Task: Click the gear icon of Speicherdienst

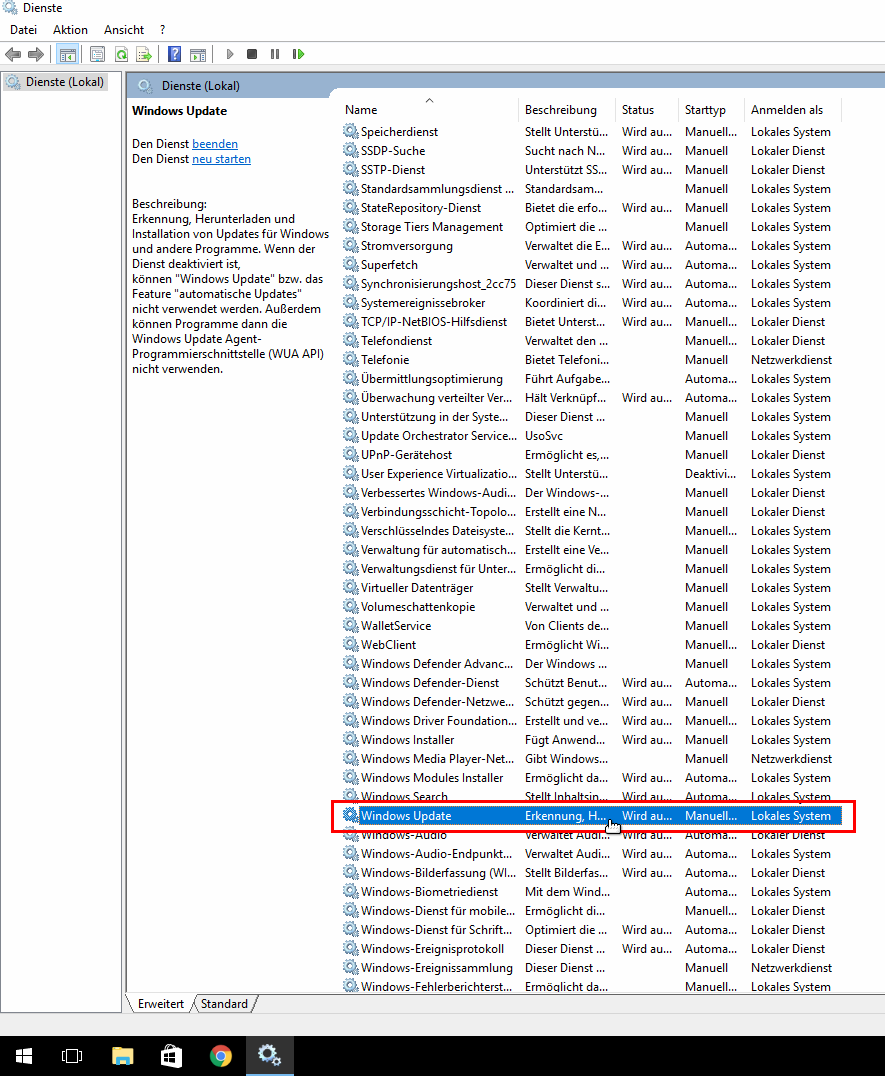Action: tap(351, 131)
